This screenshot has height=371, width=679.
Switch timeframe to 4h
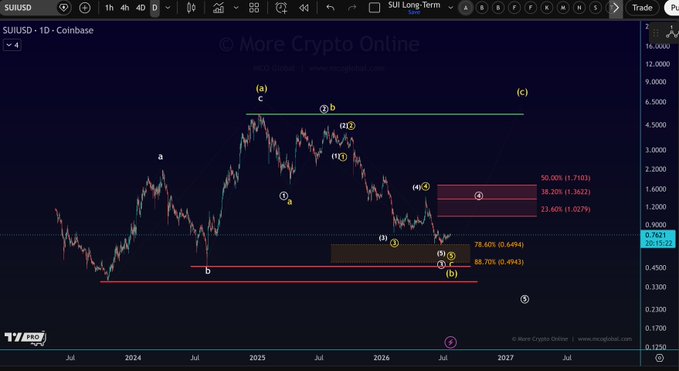[125, 7]
